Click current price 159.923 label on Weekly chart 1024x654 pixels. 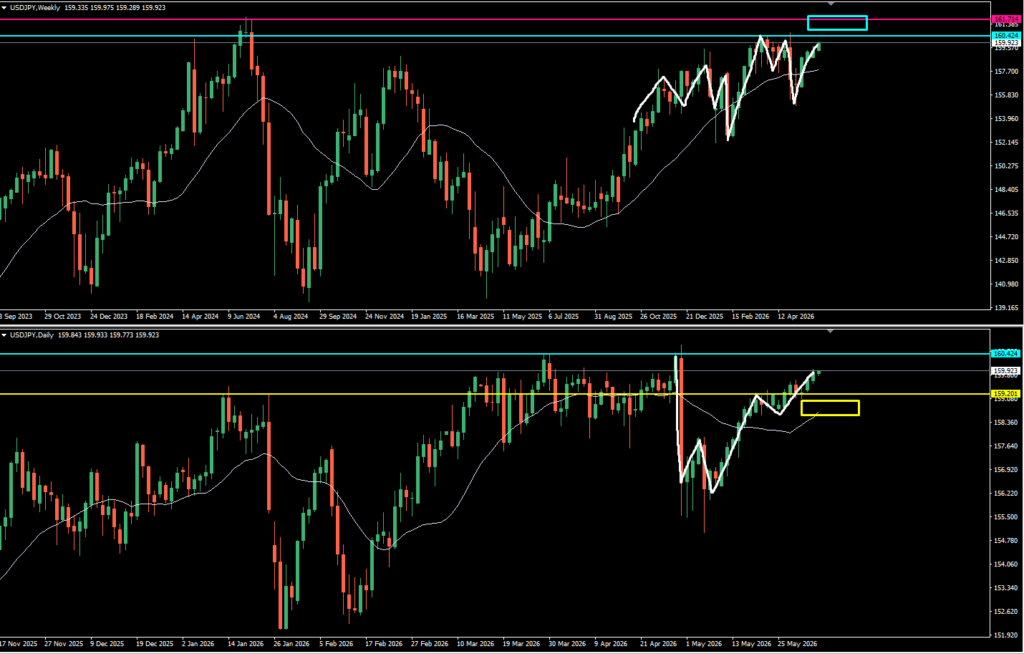tap(1007, 43)
